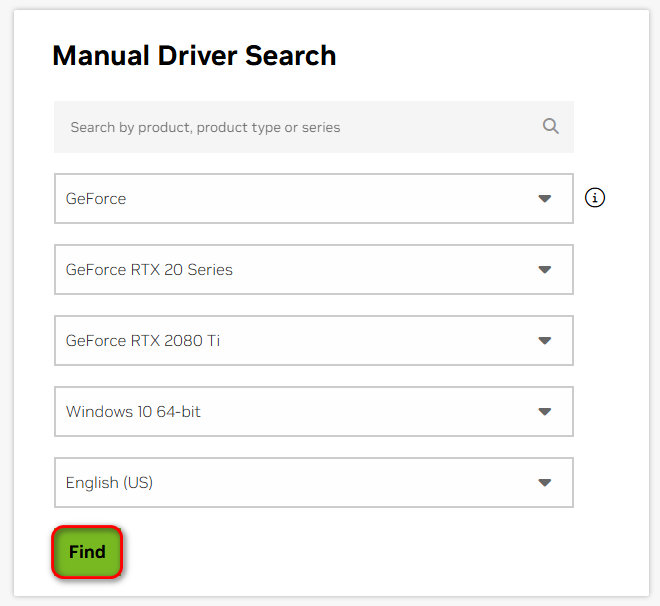Open the English (US) language dropdown
The image size is (660, 606).
point(314,482)
